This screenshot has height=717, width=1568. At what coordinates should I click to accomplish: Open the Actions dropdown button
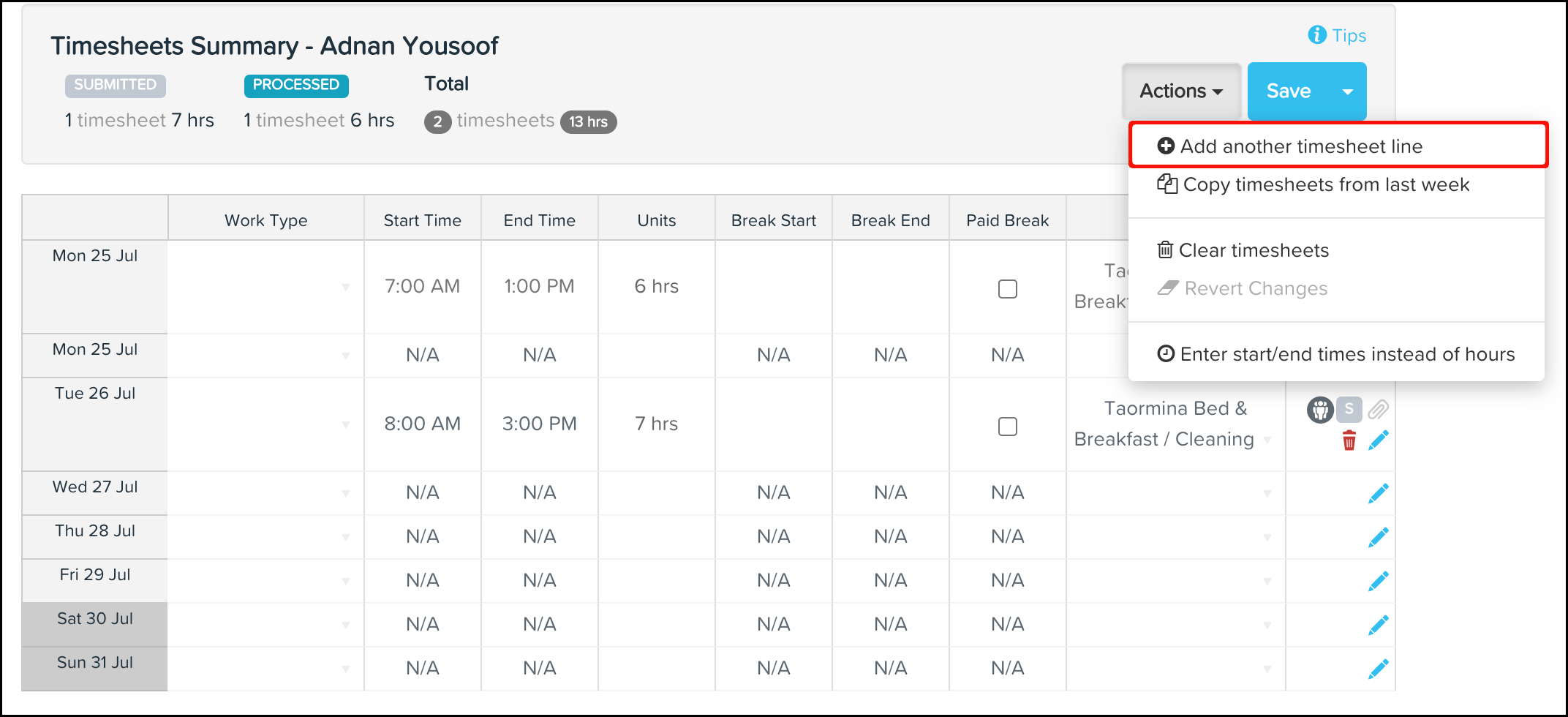pyautogui.click(x=1180, y=91)
